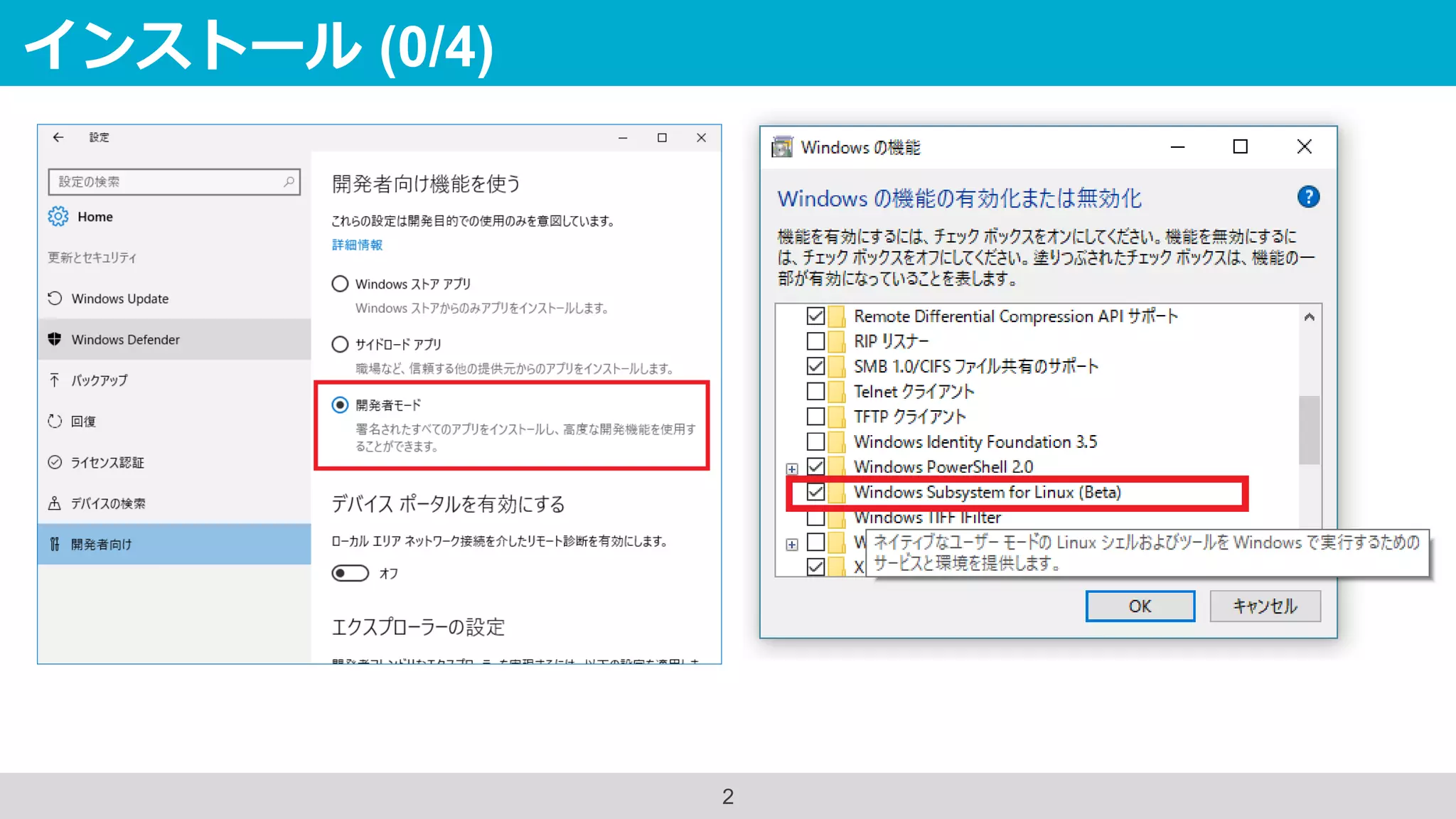
Task: Select the サイドロード アプリ radio button
Action: 340,345
